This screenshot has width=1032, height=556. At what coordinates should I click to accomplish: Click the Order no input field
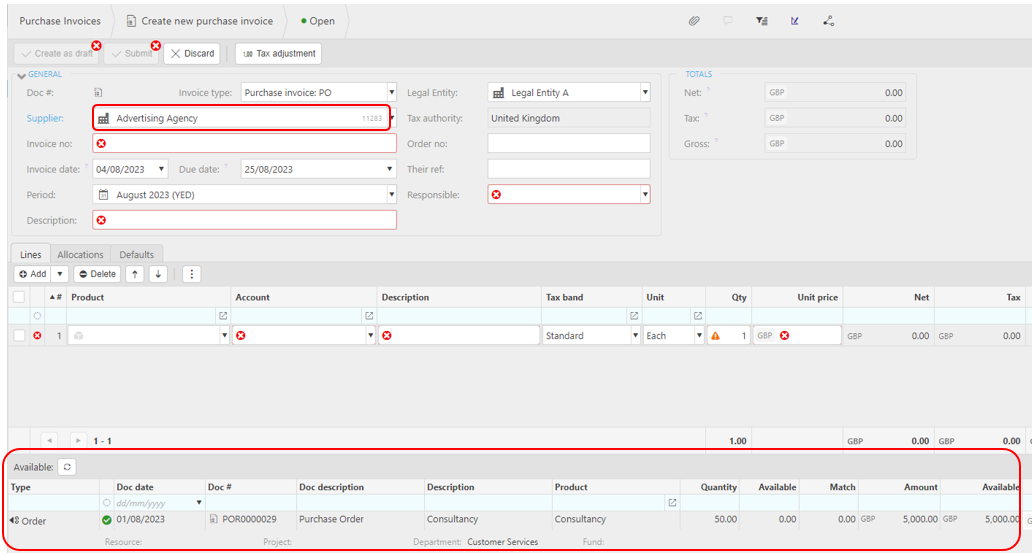tap(569, 143)
